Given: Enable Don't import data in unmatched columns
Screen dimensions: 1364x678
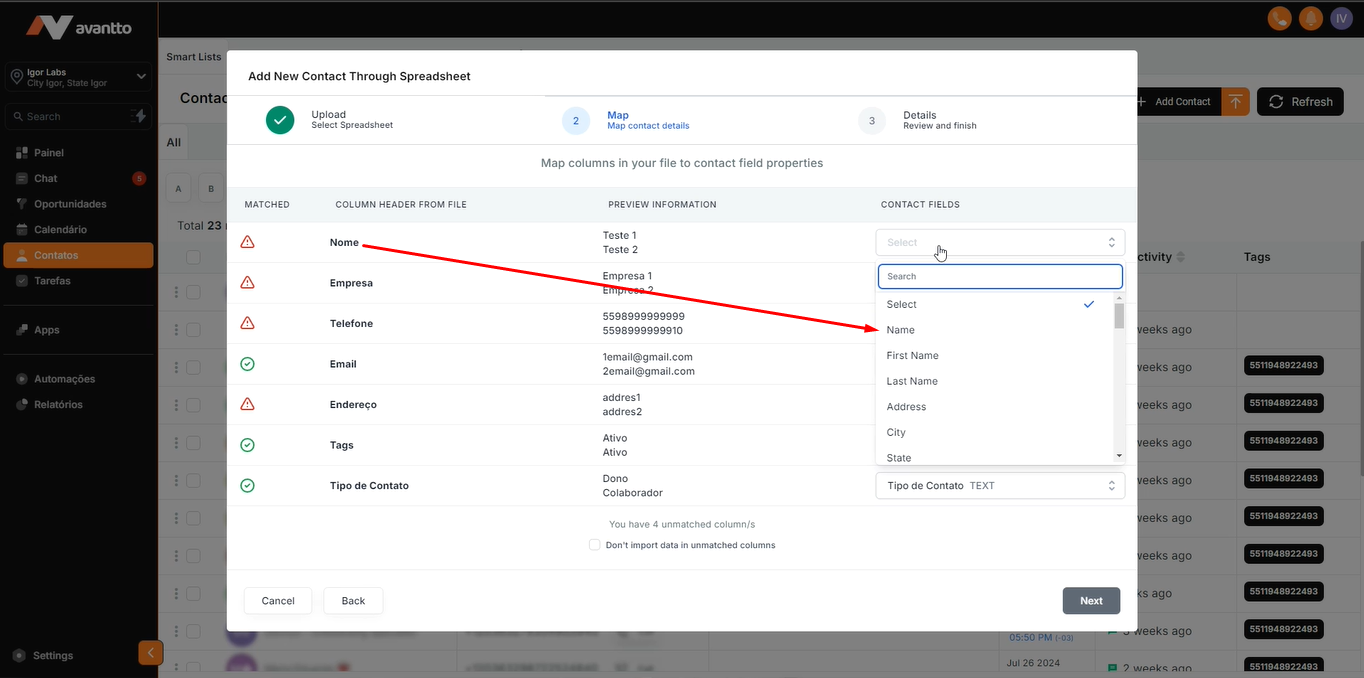Looking at the screenshot, I should [595, 545].
